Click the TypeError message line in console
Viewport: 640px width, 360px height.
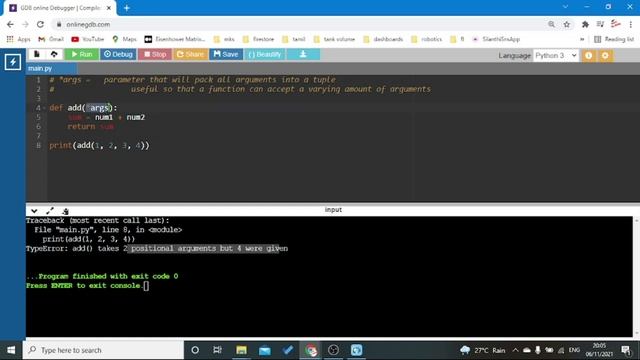click(x=157, y=249)
